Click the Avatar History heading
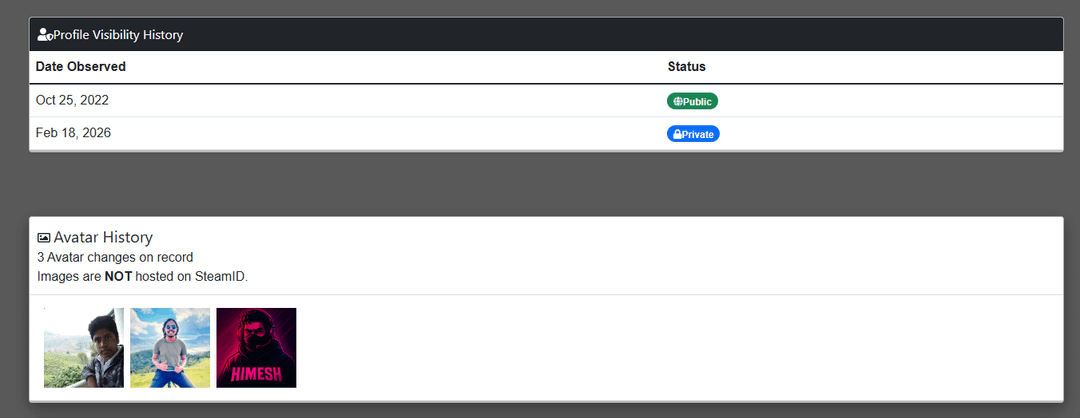The height and width of the screenshot is (418, 1080). (x=103, y=237)
